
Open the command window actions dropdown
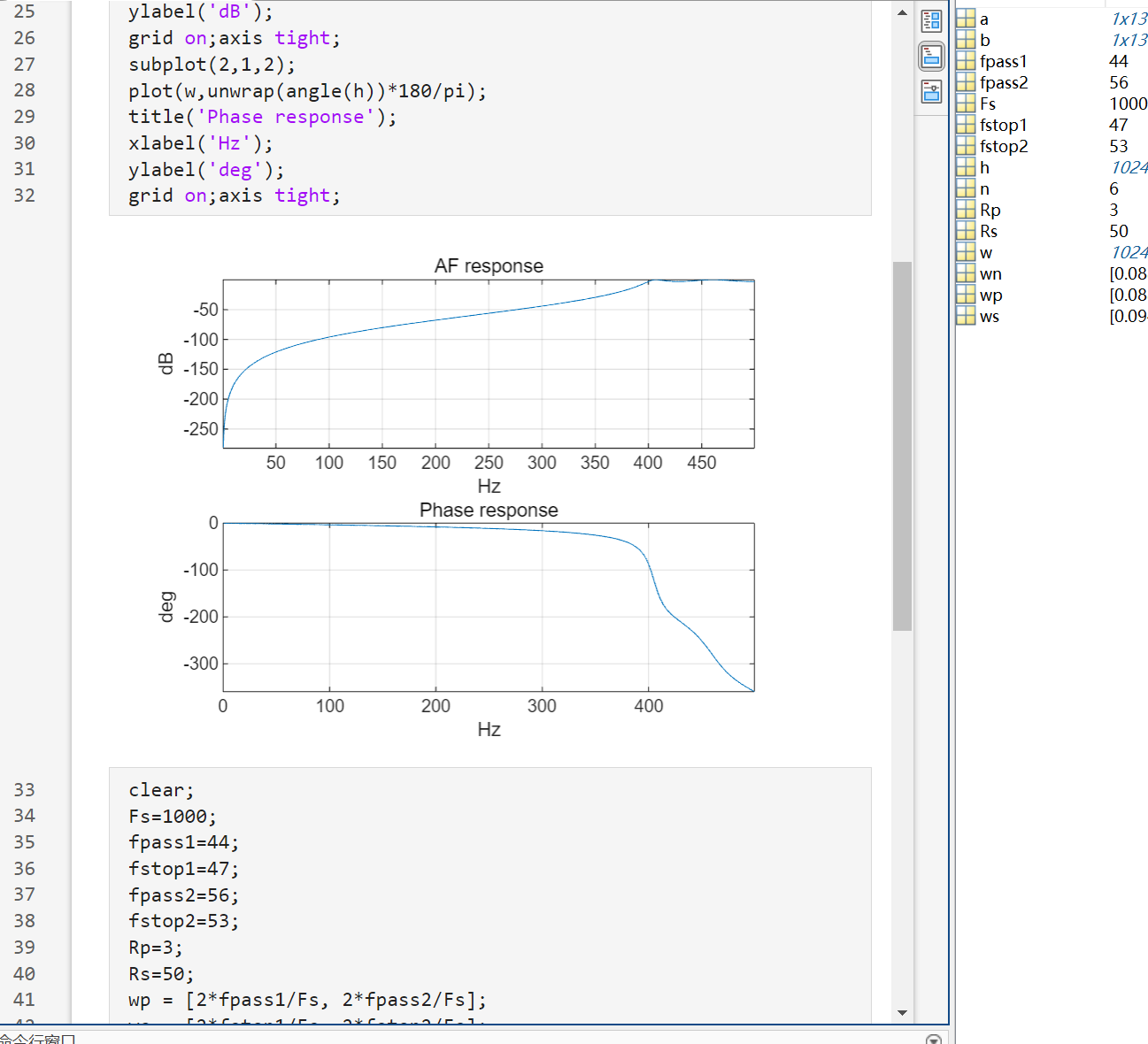point(933,1039)
